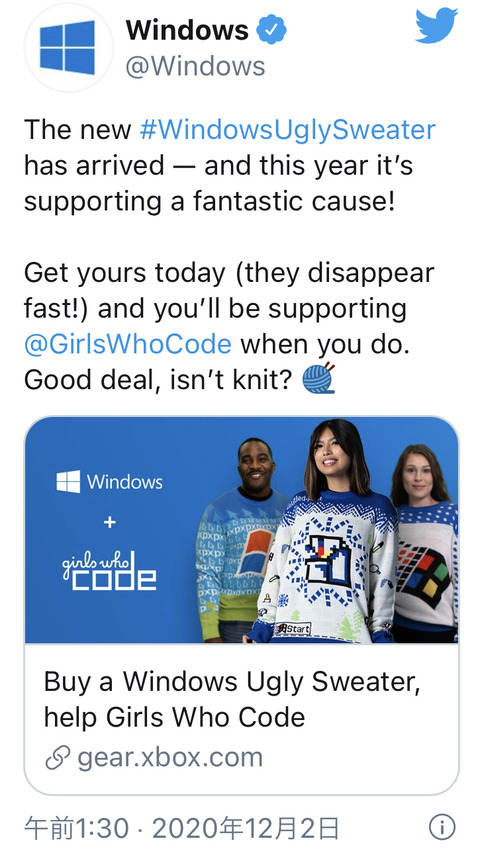Click the blue verified badge
The image size is (480, 859).
[x=272, y=30]
